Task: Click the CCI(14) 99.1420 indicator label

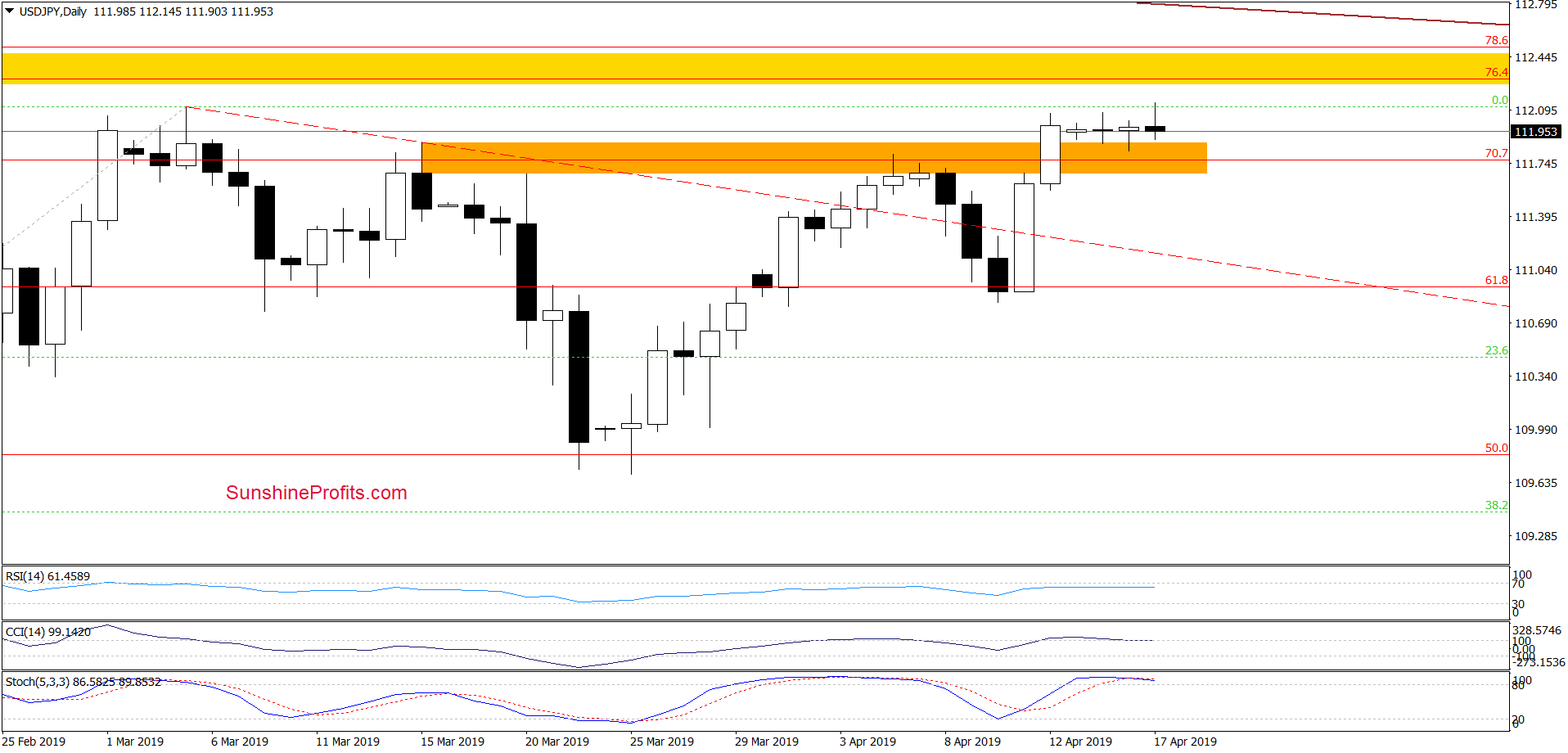Action: (47, 632)
